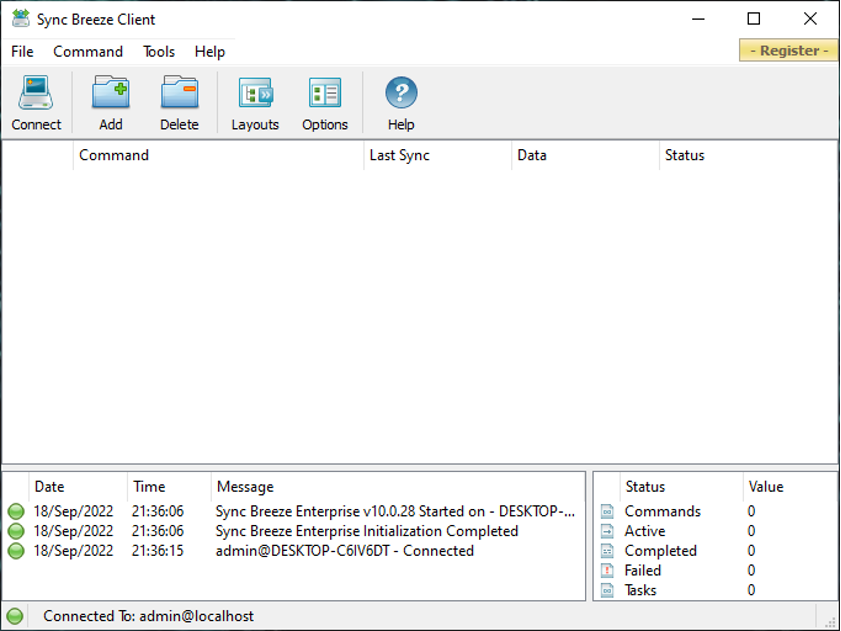Close the Sync Breeze Client window

[810, 19]
